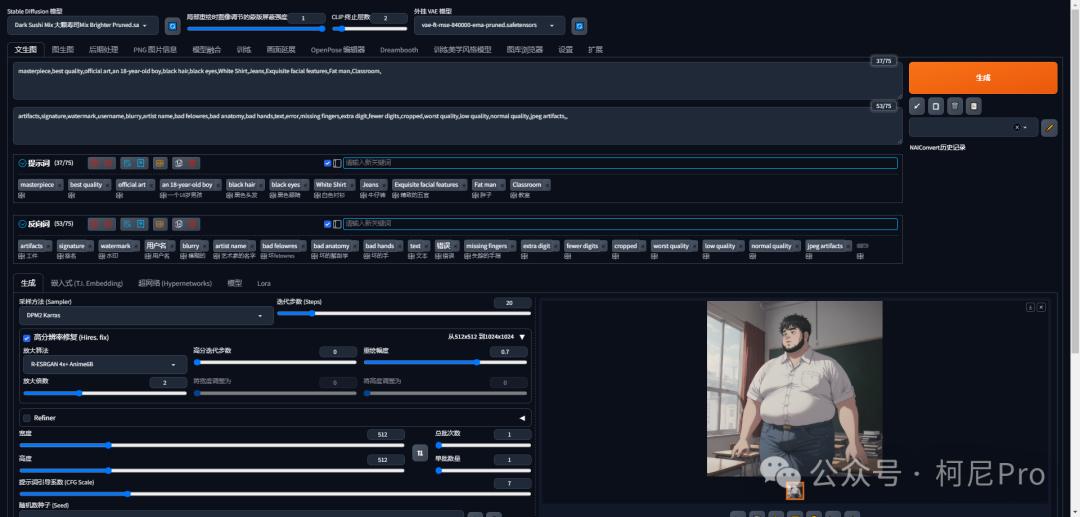The width and height of the screenshot is (1080, 517).
Task: Click the jpeg artifacts negative tag
Action: pos(825,246)
